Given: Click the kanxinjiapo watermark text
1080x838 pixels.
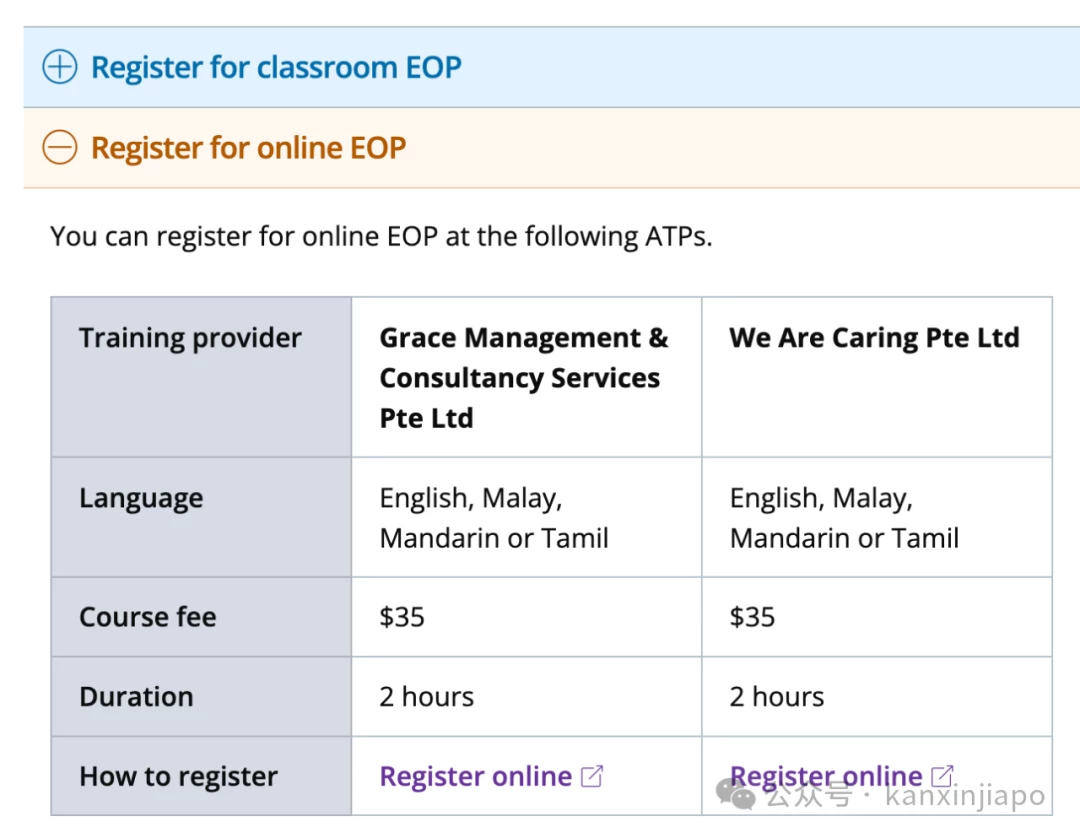Looking at the screenshot, I should point(965,796).
